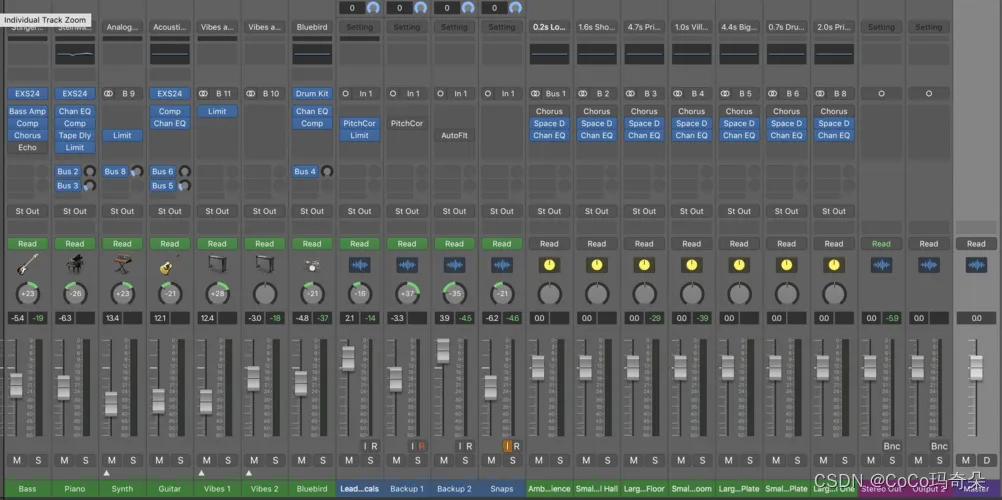Click the Output 2 channel waveform icon
The width and height of the screenshot is (1002, 500).
point(929,265)
